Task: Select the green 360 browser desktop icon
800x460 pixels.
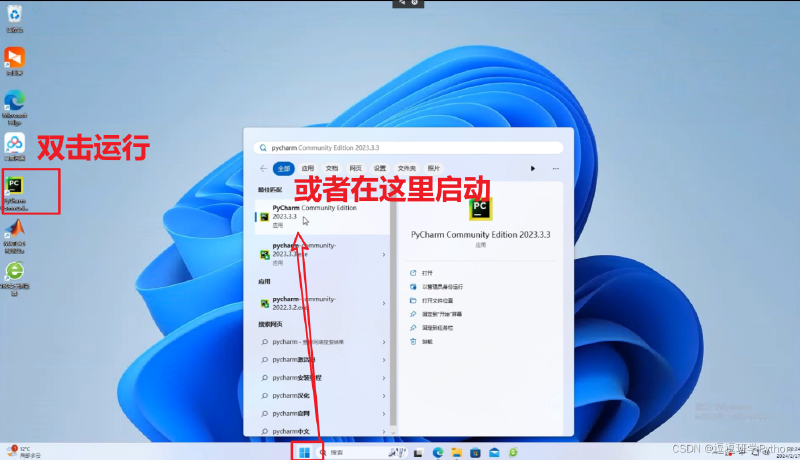Action: (14, 278)
